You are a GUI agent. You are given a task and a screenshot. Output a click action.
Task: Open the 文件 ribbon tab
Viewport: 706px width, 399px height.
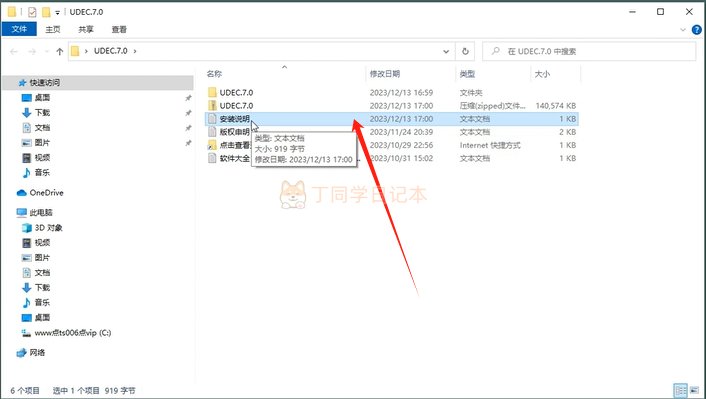[x=19, y=29]
